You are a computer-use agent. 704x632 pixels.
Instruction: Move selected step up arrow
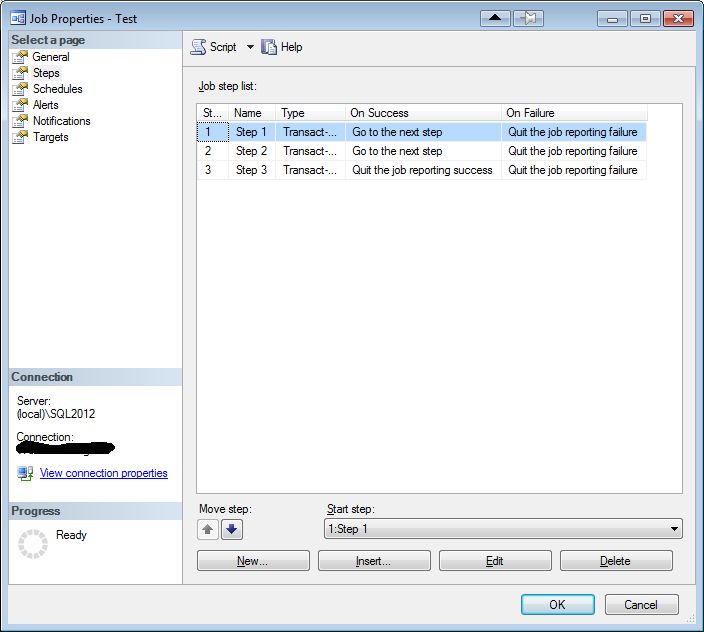(207, 530)
